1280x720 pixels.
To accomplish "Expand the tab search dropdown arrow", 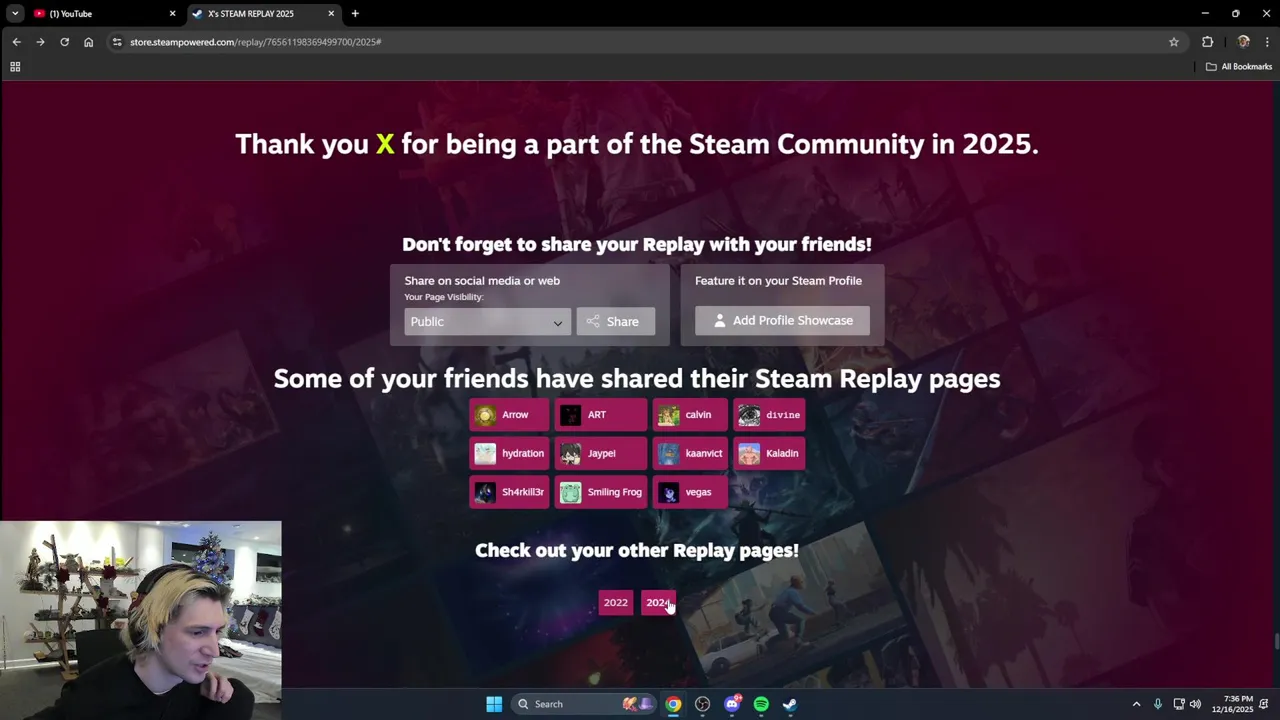I will point(15,14).
